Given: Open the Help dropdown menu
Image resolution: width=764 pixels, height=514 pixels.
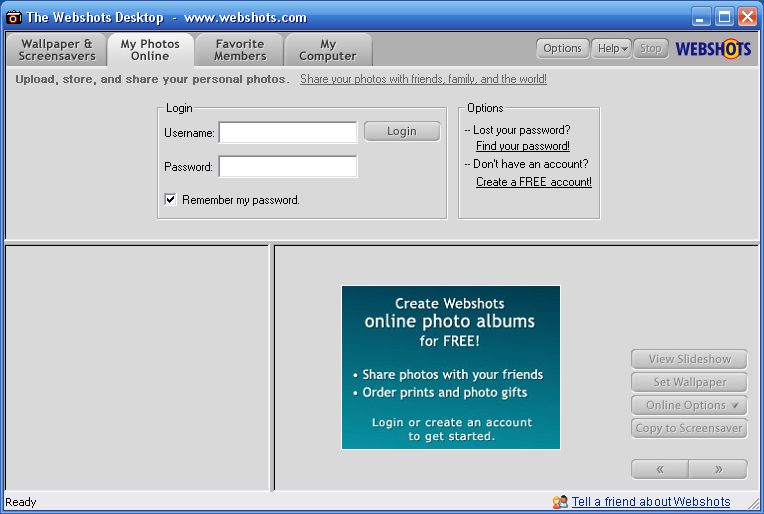Looking at the screenshot, I should point(612,48).
